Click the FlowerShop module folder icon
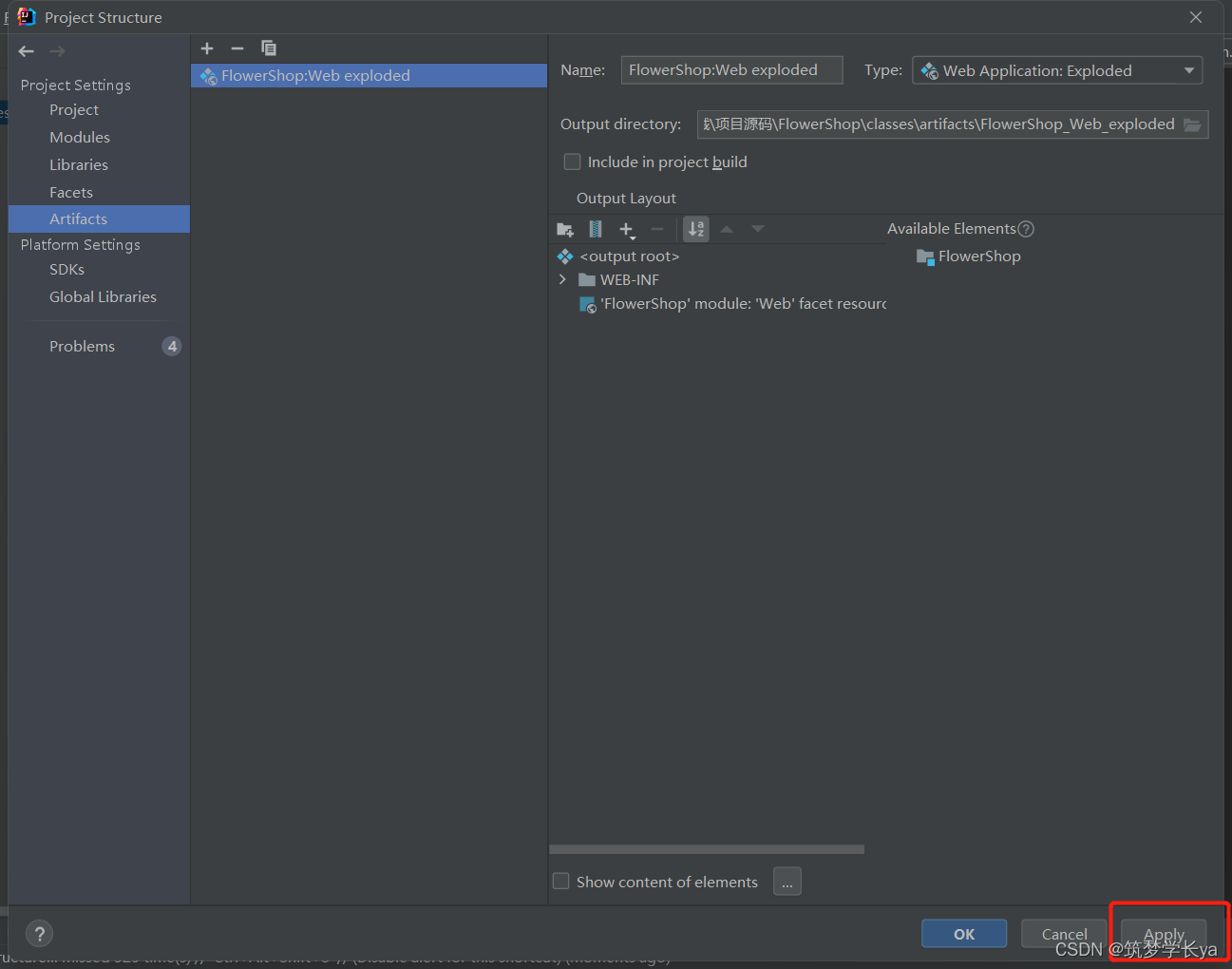Image resolution: width=1232 pixels, height=969 pixels. click(x=925, y=256)
